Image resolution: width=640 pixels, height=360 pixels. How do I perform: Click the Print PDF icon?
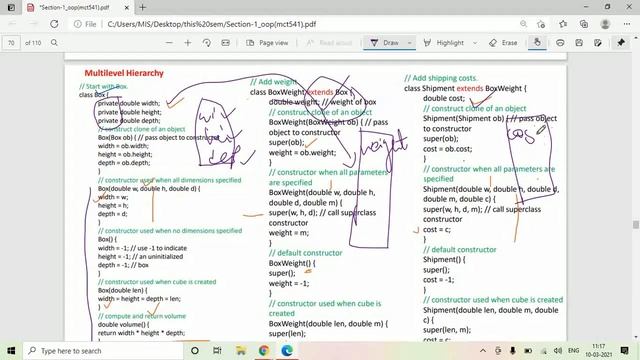tap(560, 42)
